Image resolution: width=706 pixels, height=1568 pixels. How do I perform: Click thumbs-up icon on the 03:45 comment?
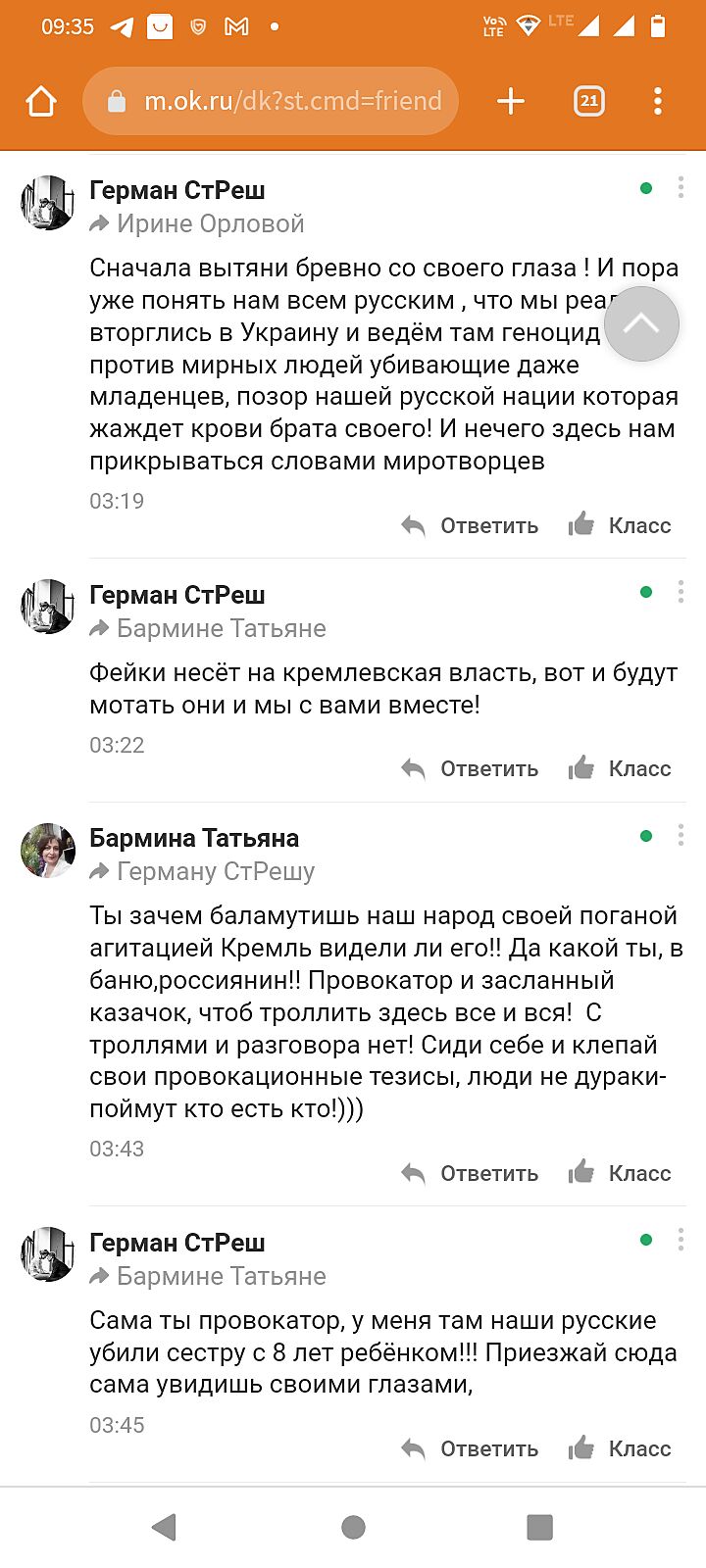tap(581, 1448)
